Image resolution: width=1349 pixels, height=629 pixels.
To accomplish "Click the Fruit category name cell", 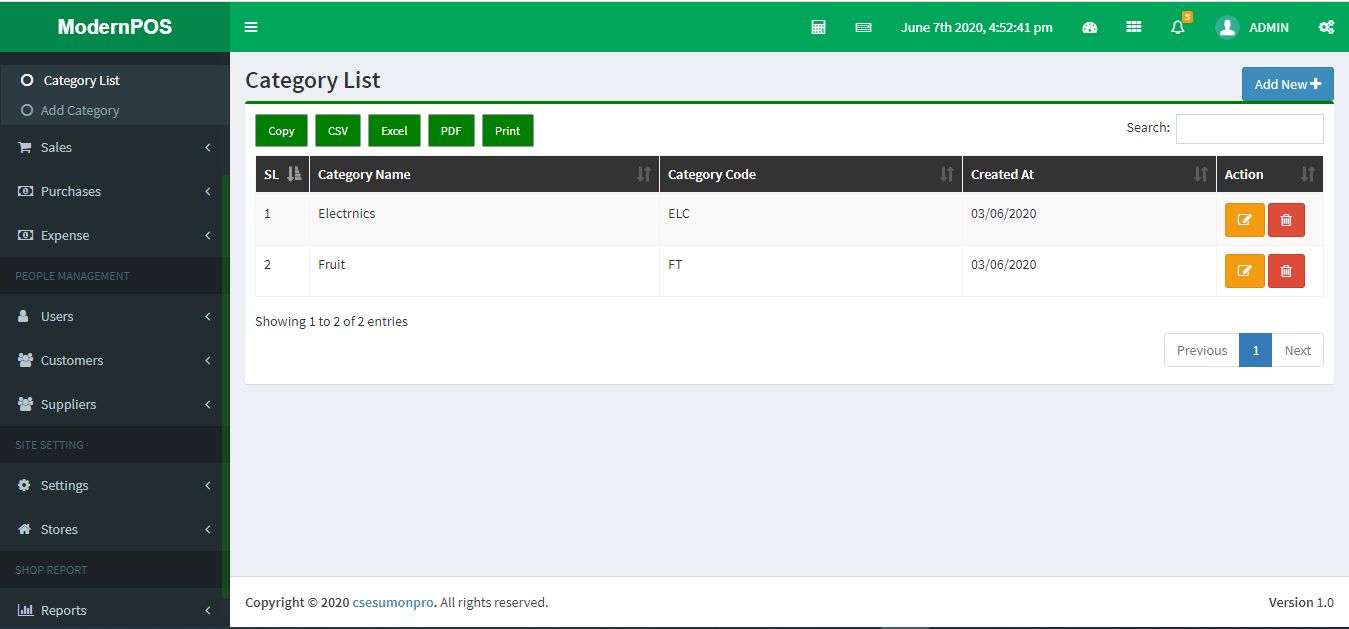I will point(485,270).
